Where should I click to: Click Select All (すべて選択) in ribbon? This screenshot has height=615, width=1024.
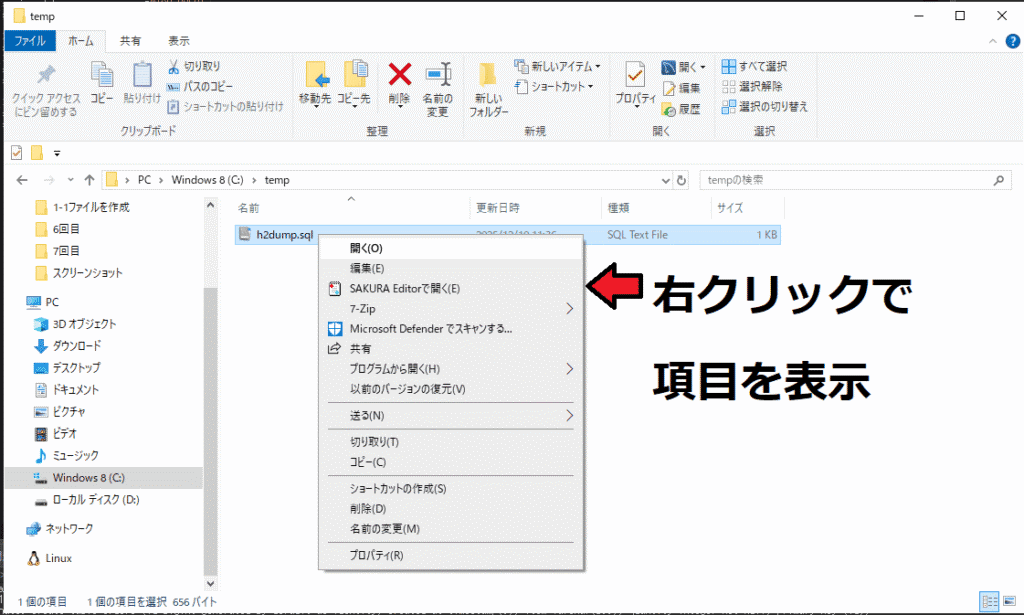click(755, 66)
